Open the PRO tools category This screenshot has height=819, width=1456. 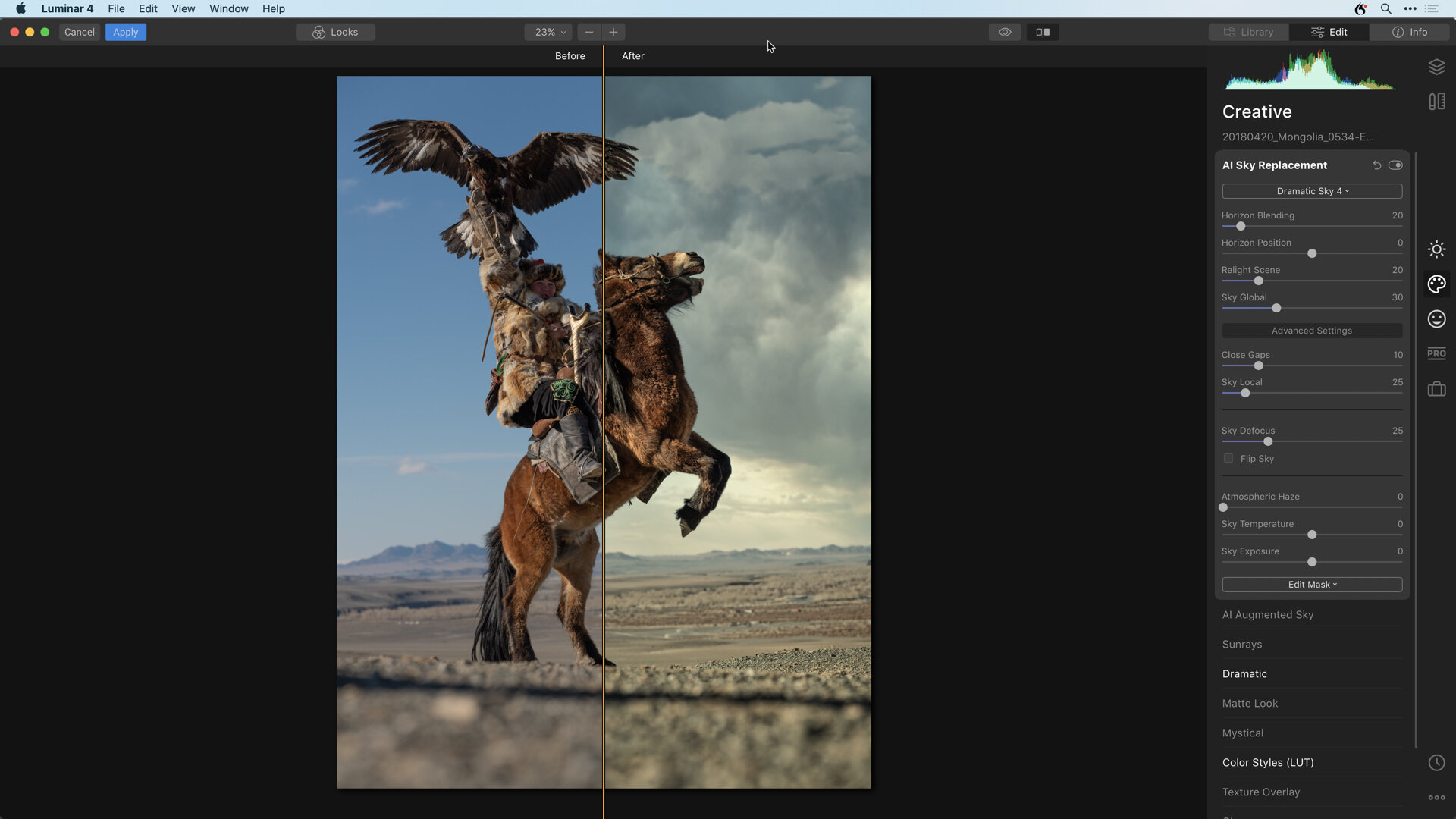pos(1436,353)
